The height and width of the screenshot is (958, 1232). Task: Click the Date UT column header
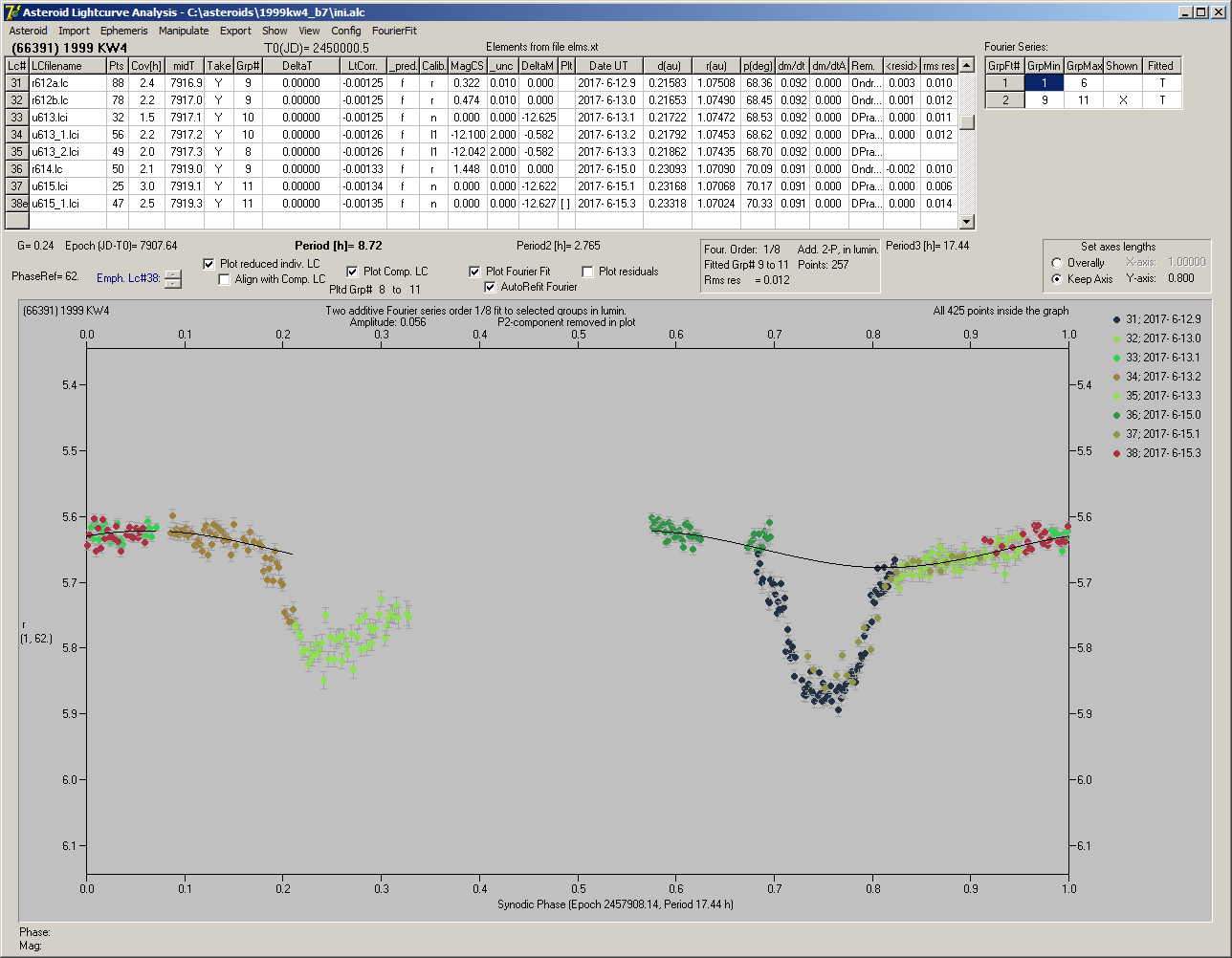pyautogui.click(x=608, y=66)
